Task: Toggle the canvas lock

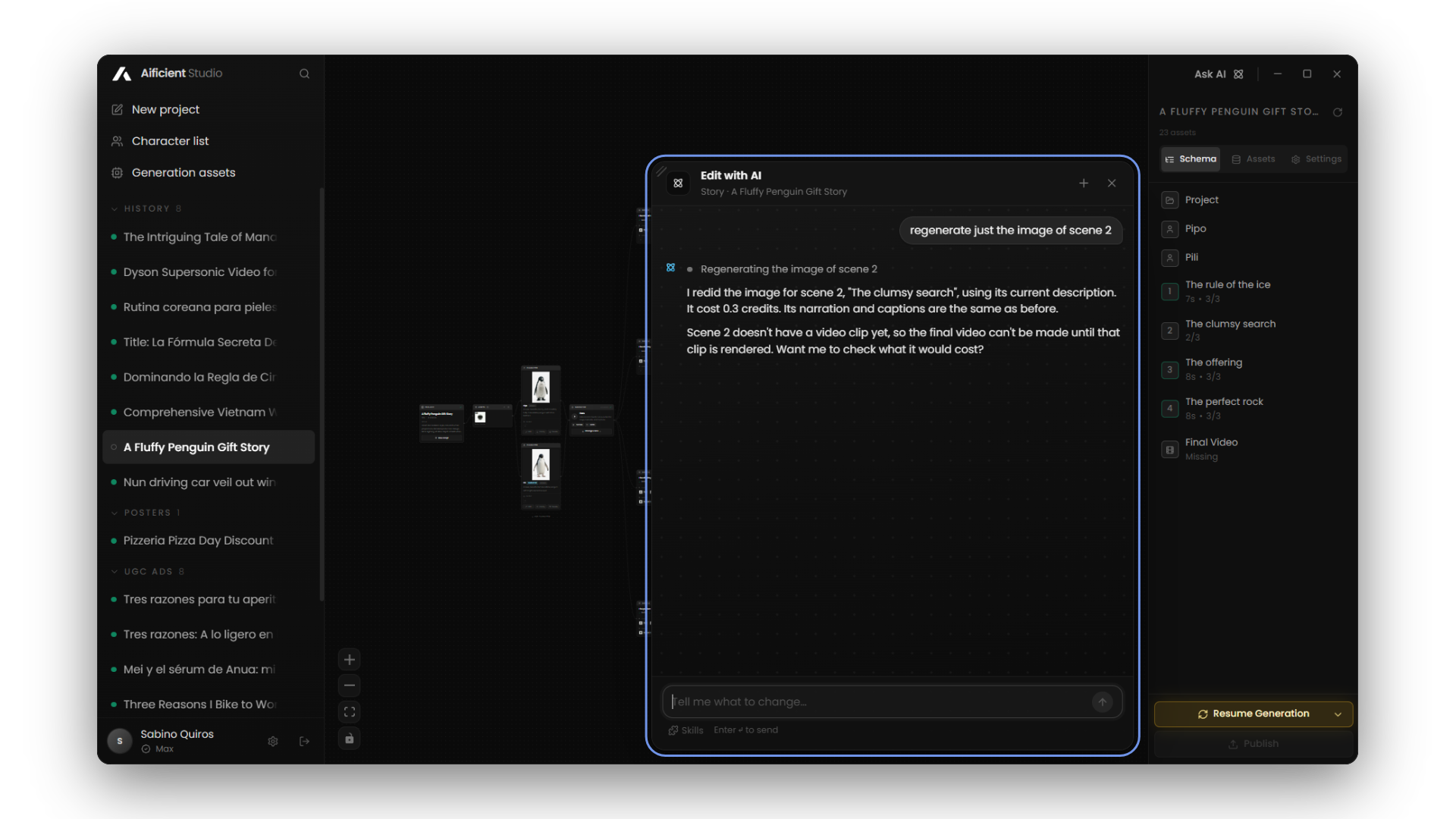Action: 349,739
